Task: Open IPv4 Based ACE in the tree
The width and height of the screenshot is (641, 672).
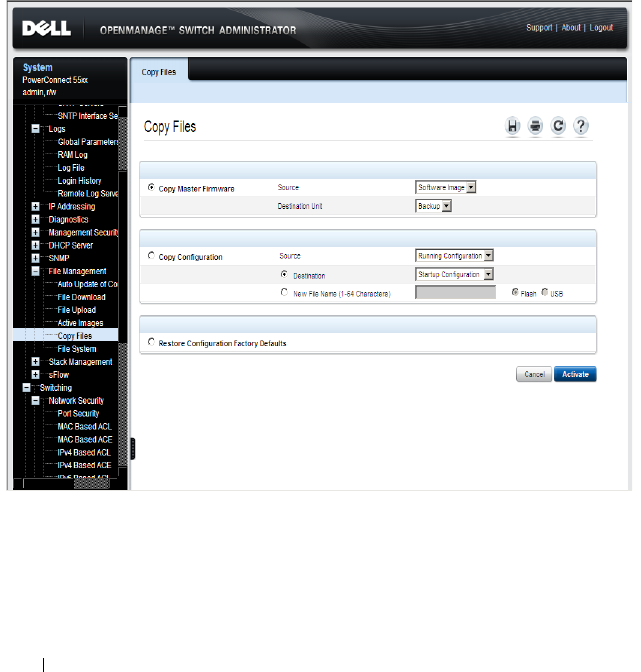Action: coord(84,465)
